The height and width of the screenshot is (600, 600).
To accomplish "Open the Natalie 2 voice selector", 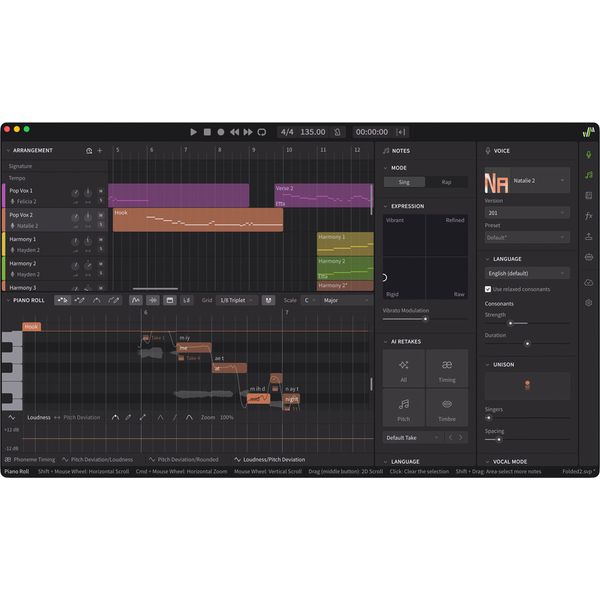I will tap(527, 181).
